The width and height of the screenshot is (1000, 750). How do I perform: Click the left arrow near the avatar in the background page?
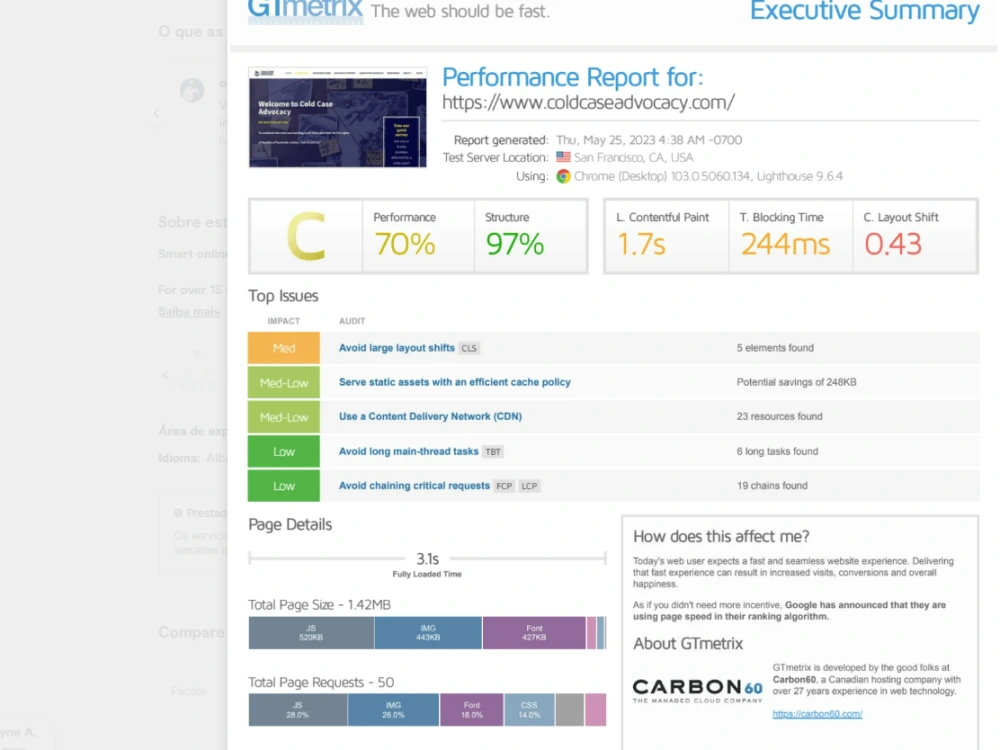pyautogui.click(x=157, y=114)
